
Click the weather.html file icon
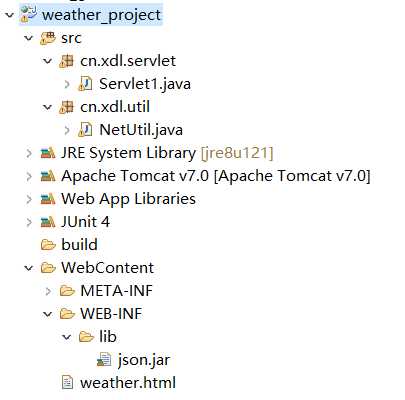point(67,383)
